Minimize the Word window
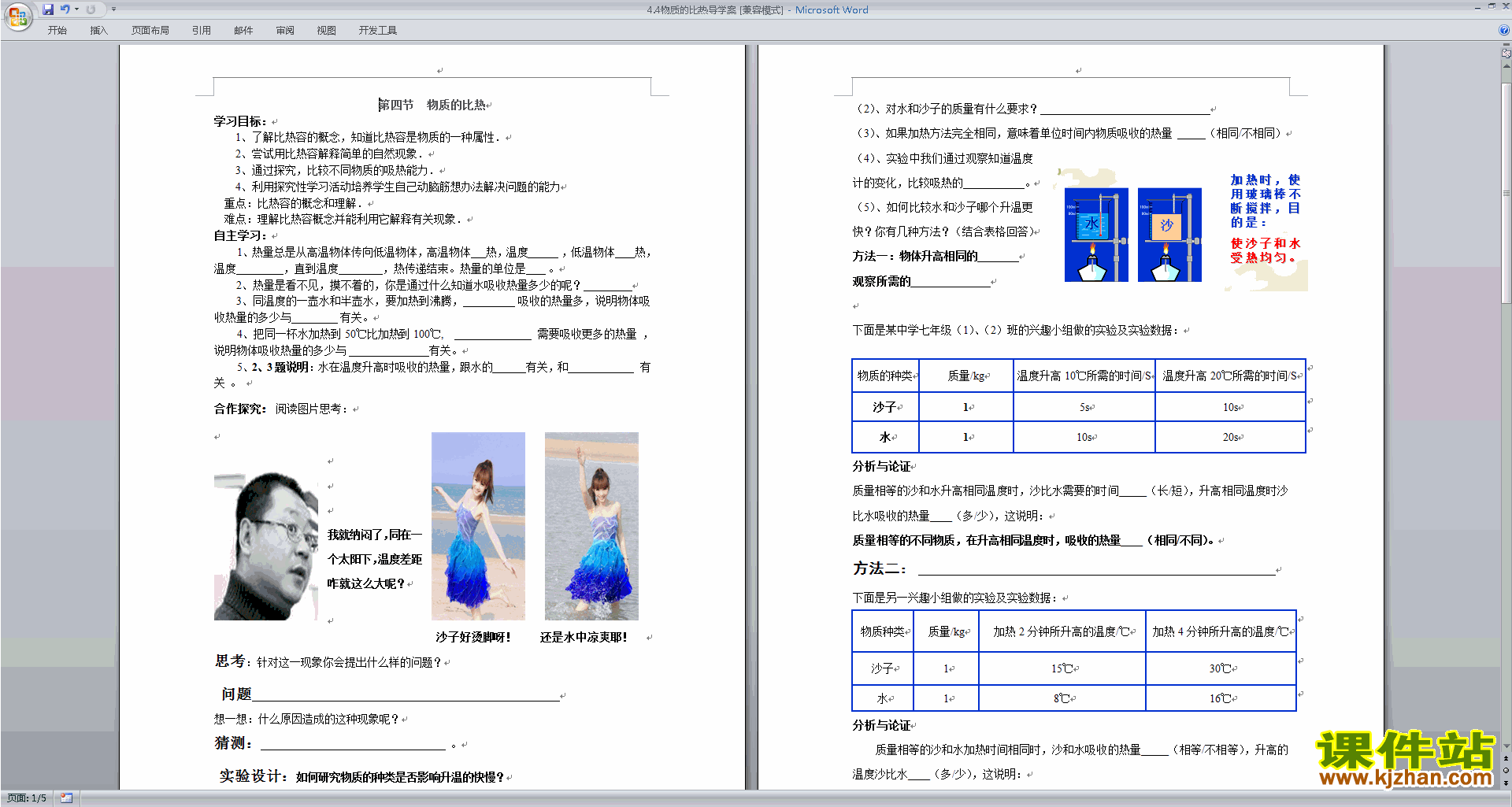Image resolution: width=1512 pixels, height=807 pixels. [x=1477, y=7]
